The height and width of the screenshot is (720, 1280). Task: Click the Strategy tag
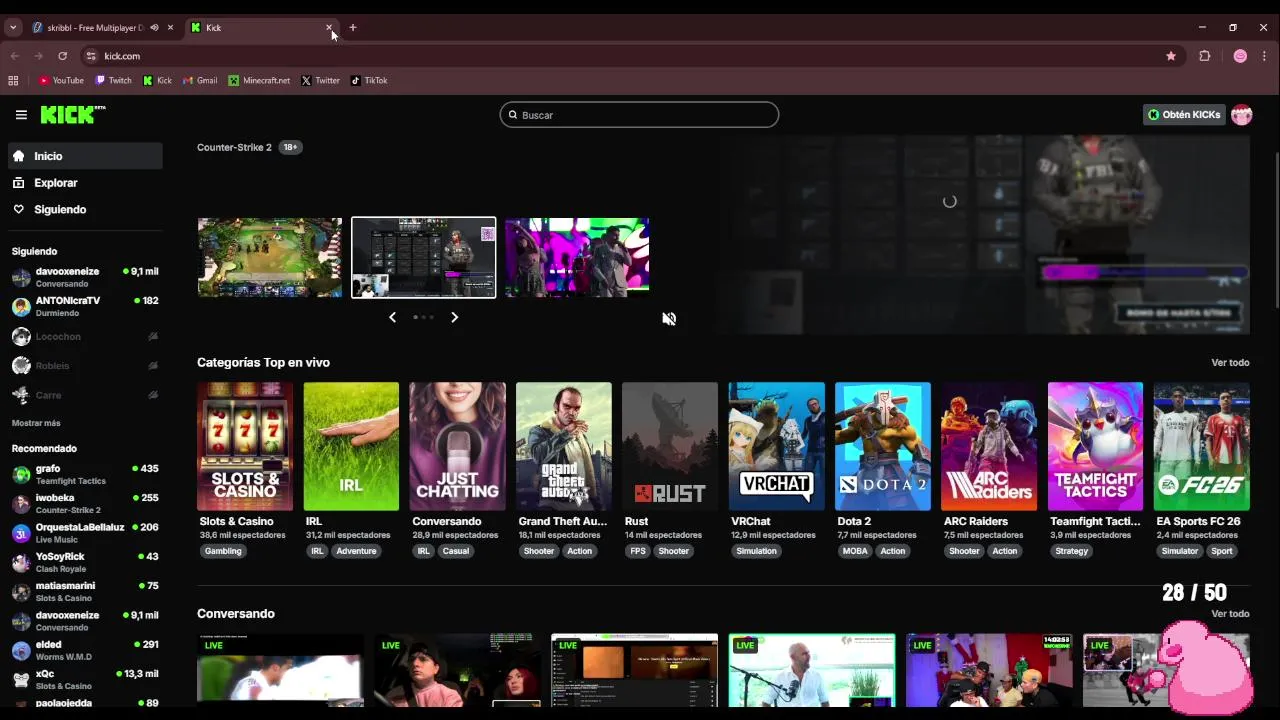1071,551
